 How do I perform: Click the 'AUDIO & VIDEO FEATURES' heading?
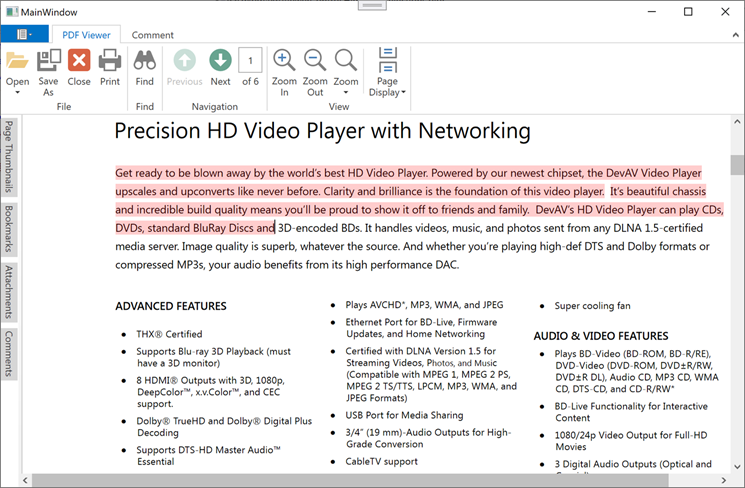coord(601,336)
